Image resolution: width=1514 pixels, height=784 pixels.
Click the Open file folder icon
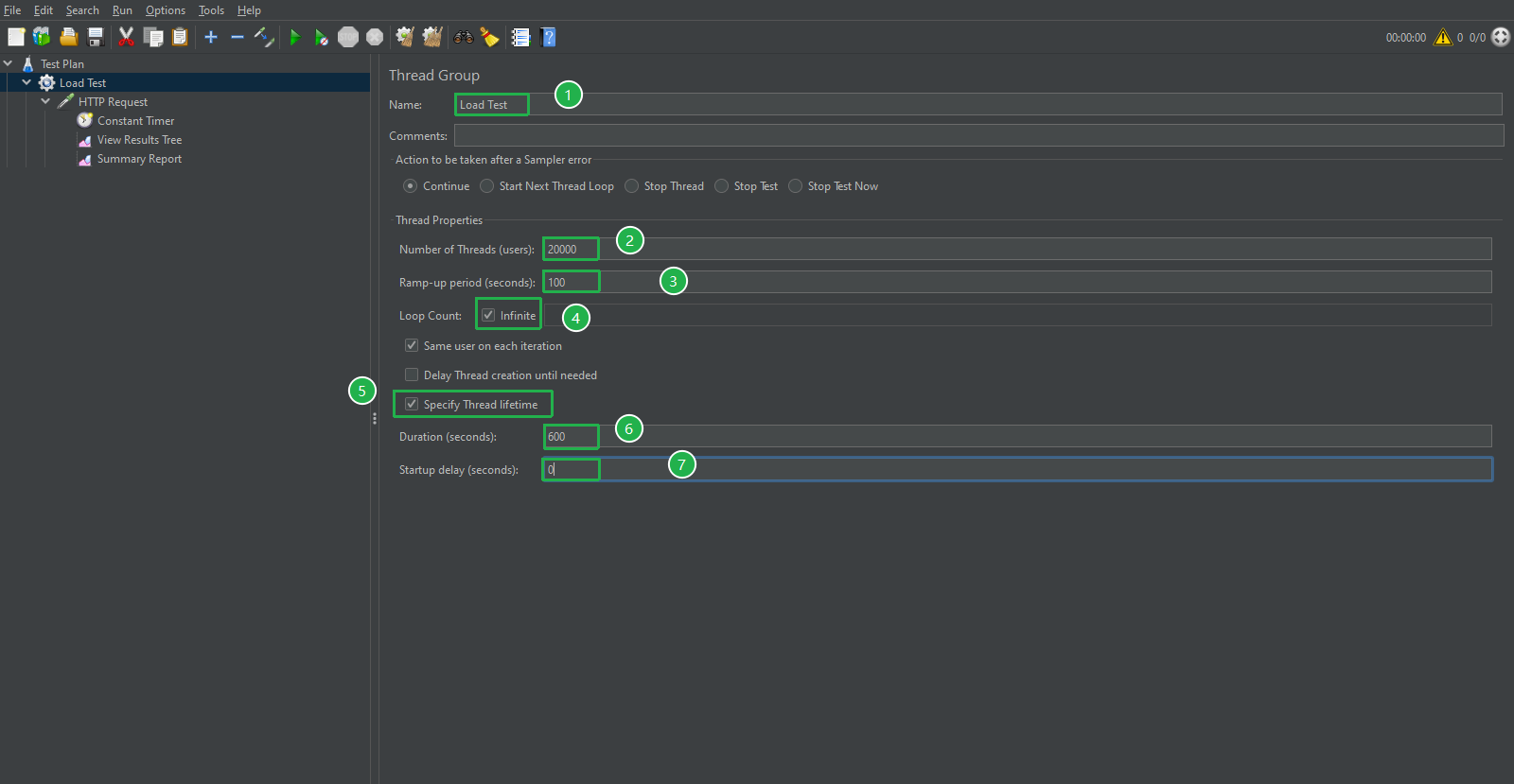pos(69,37)
